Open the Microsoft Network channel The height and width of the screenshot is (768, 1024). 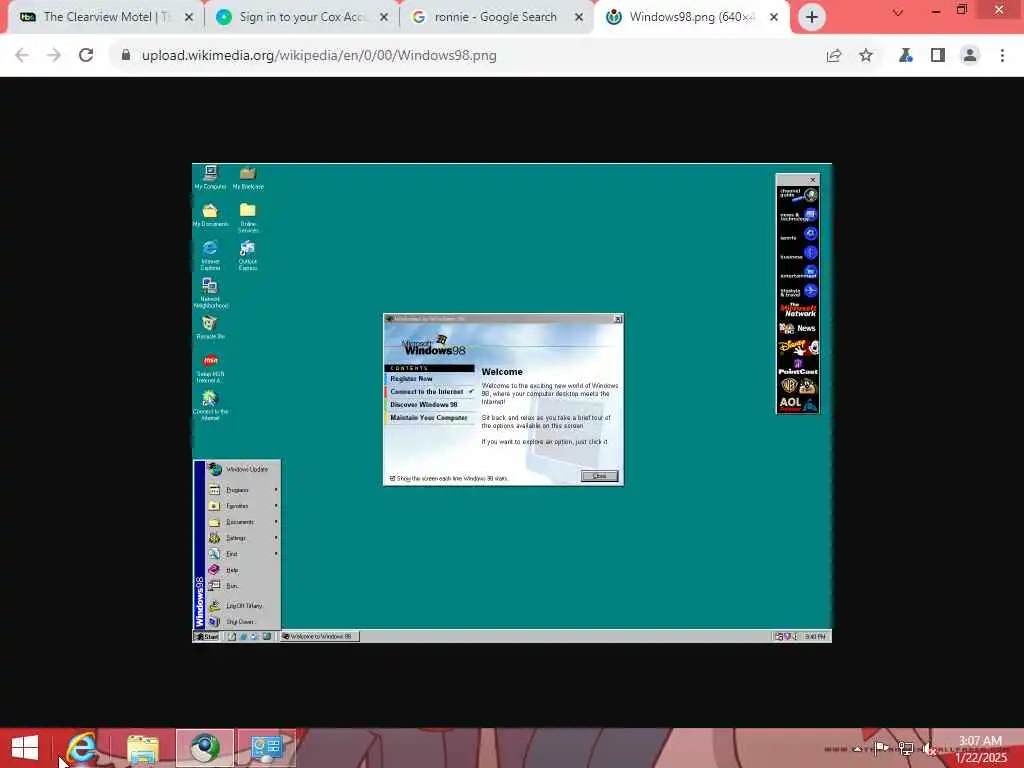click(x=798, y=310)
